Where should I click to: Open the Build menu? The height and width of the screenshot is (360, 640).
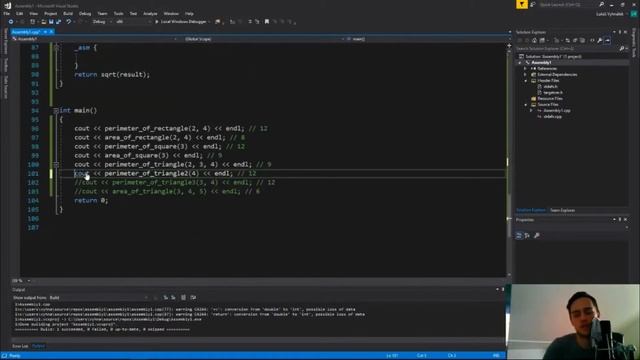[x=68, y=13]
